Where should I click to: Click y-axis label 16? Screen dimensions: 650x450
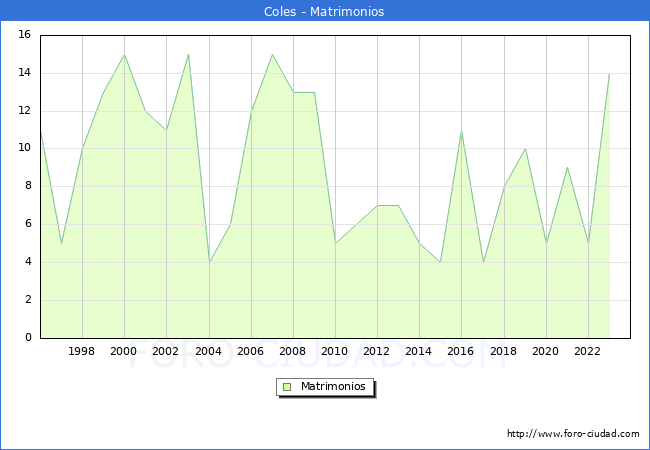click(x=25, y=34)
